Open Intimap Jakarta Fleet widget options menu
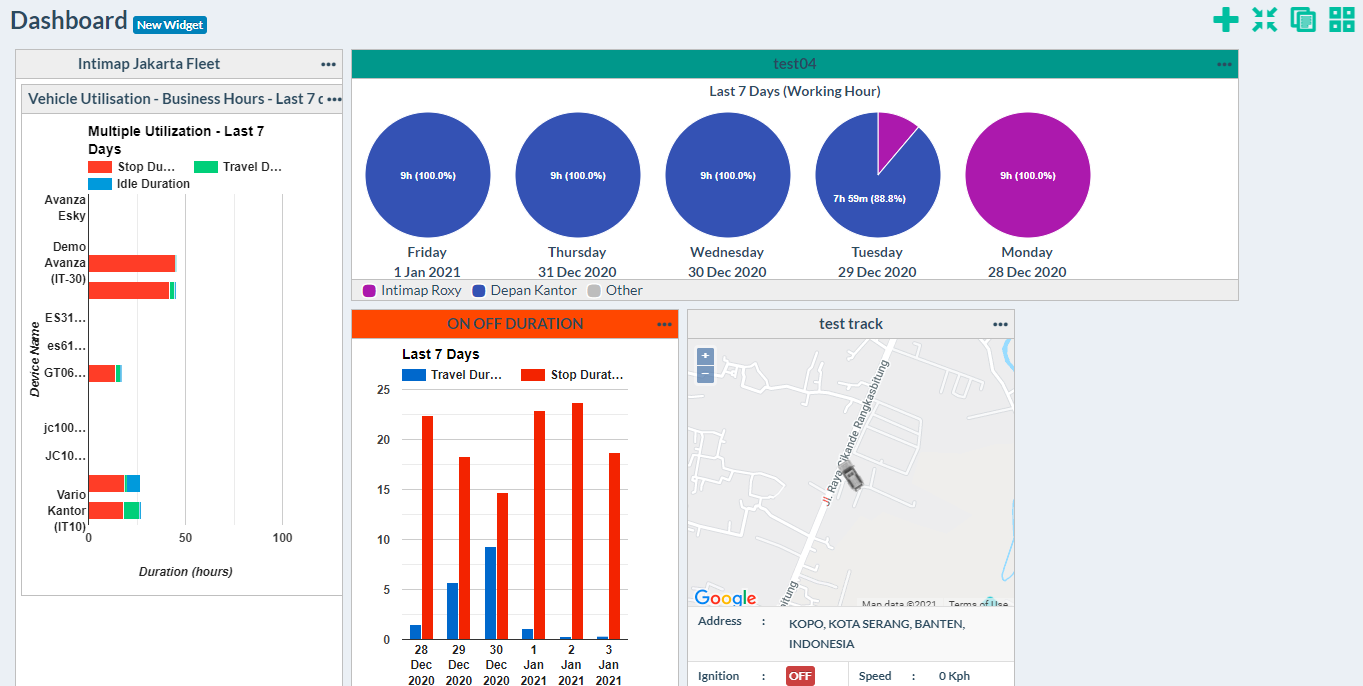The height and width of the screenshot is (686, 1363). tap(329, 64)
